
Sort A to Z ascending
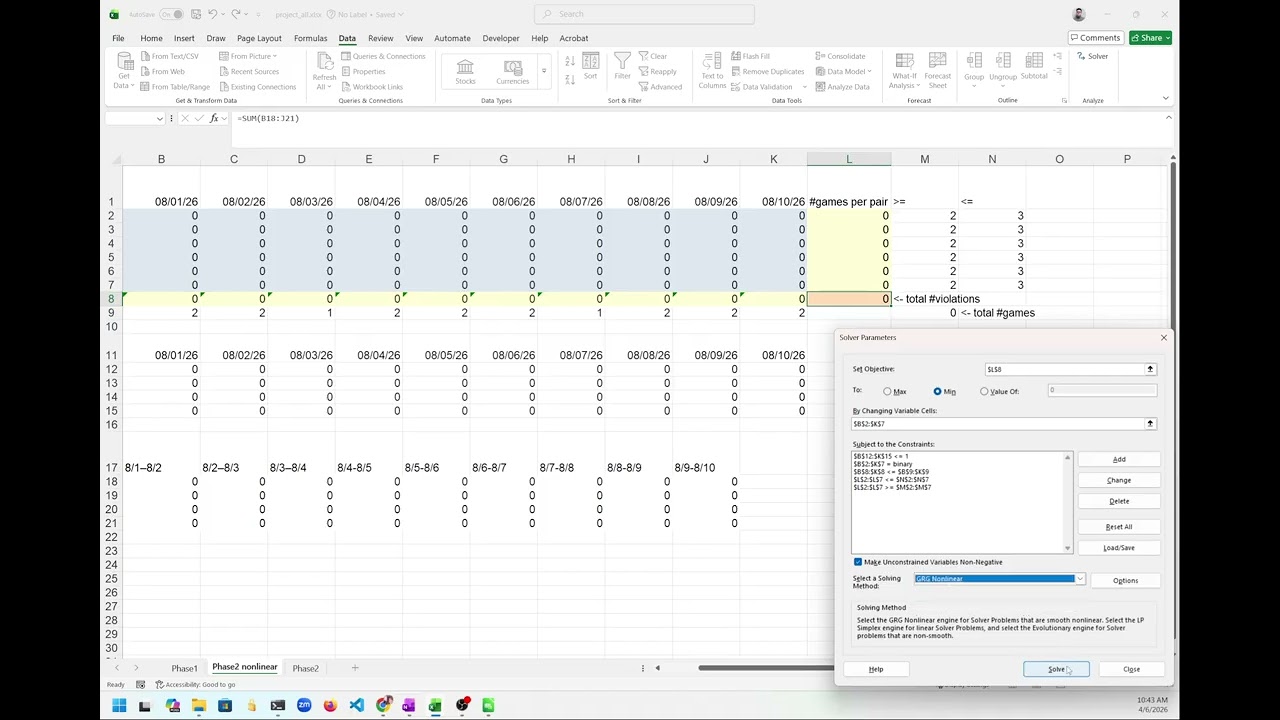pos(570,60)
